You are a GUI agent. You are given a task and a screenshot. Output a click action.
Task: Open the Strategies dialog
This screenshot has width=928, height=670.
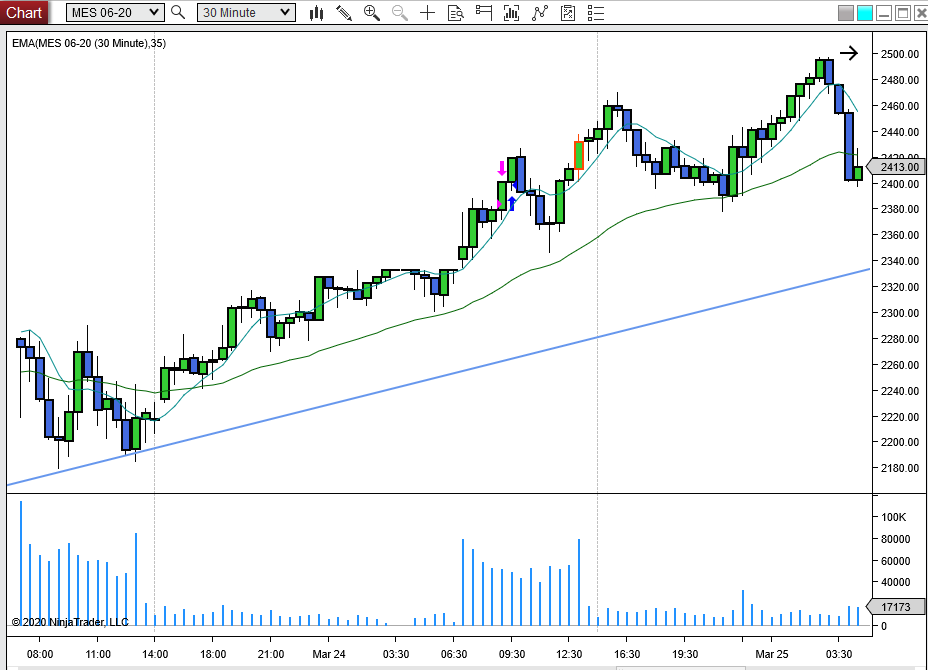click(x=568, y=13)
